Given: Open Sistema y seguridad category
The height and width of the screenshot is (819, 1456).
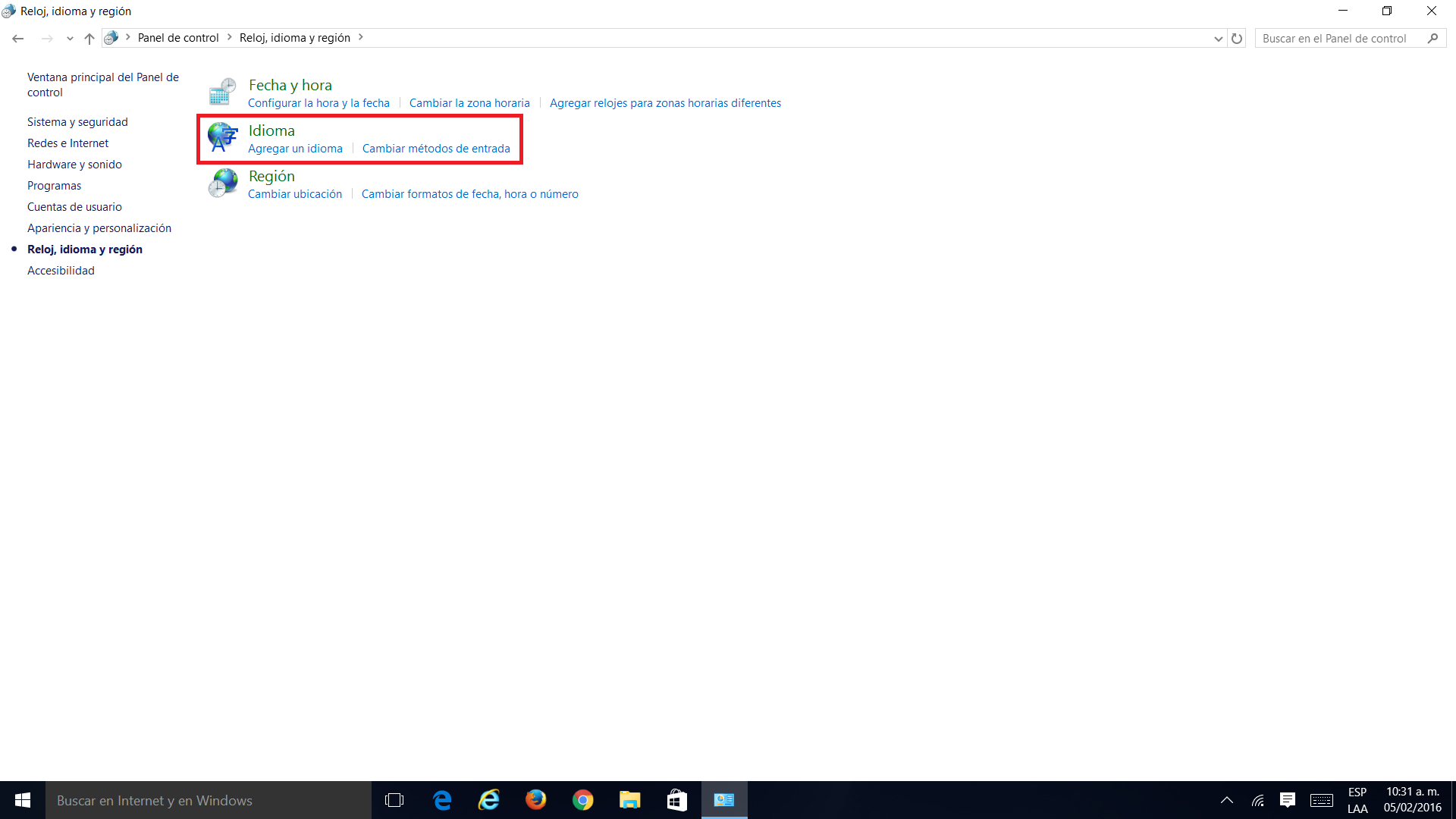Looking at the screenshot, I should tap(77, 122).
